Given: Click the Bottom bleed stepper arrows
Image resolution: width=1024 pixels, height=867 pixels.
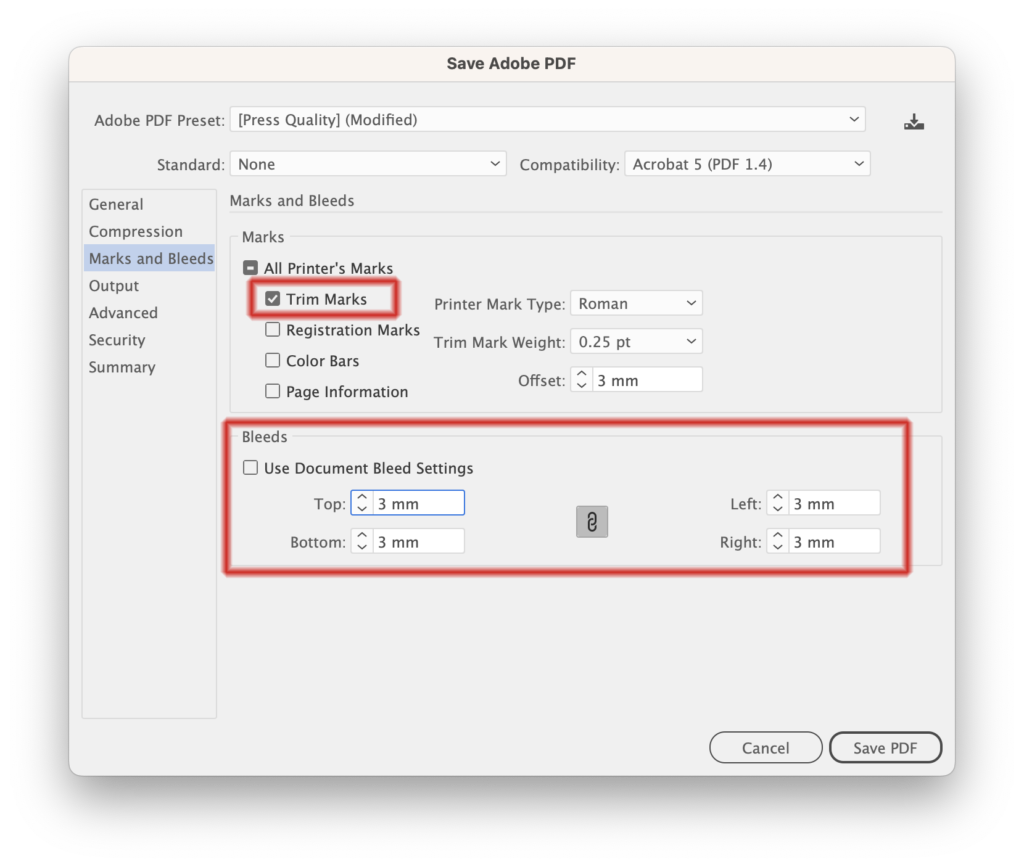Looking at the screenshot, I should [x=362, y=541].
